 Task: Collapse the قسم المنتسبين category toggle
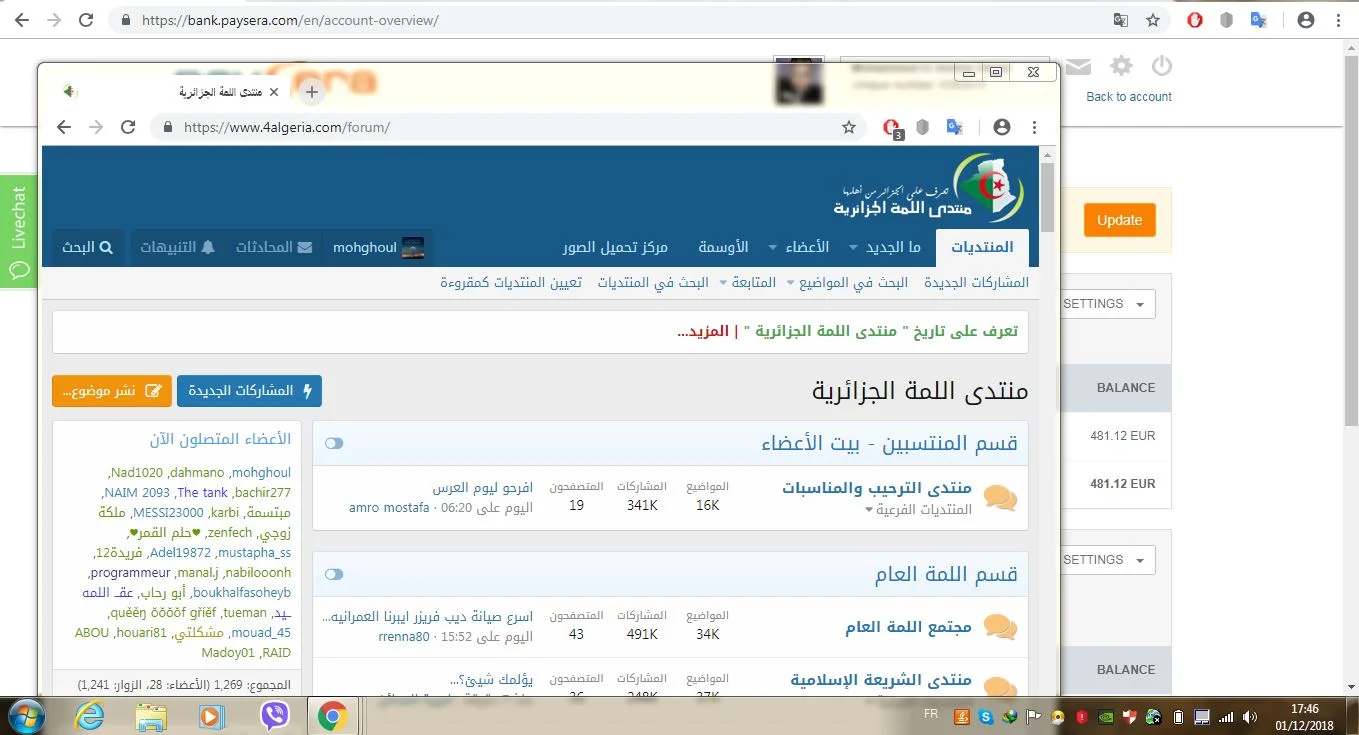click(x=334, y=443)
